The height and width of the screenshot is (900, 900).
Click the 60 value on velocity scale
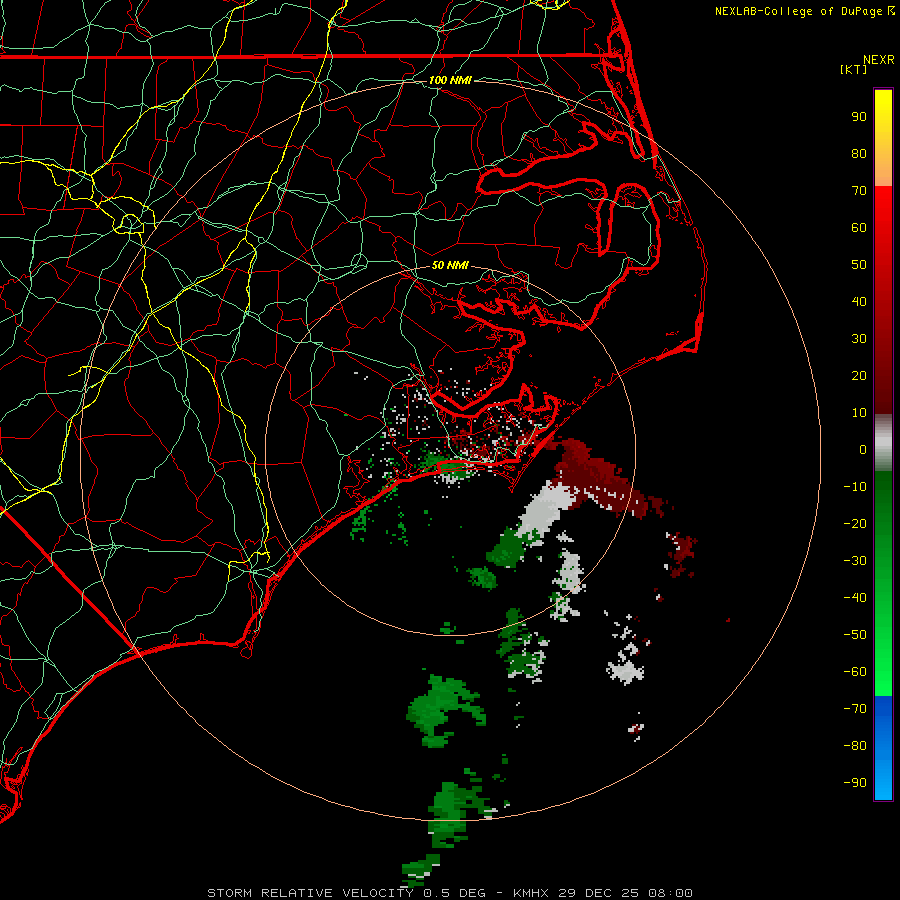point(859,228)
